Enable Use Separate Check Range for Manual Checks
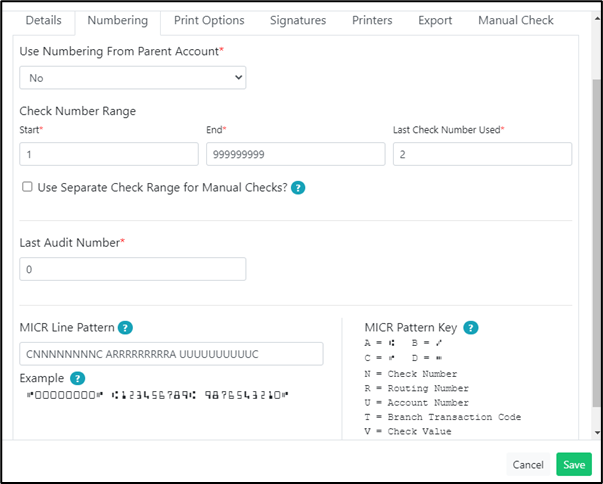Viewport: 603px width, 484px height. 27,187
